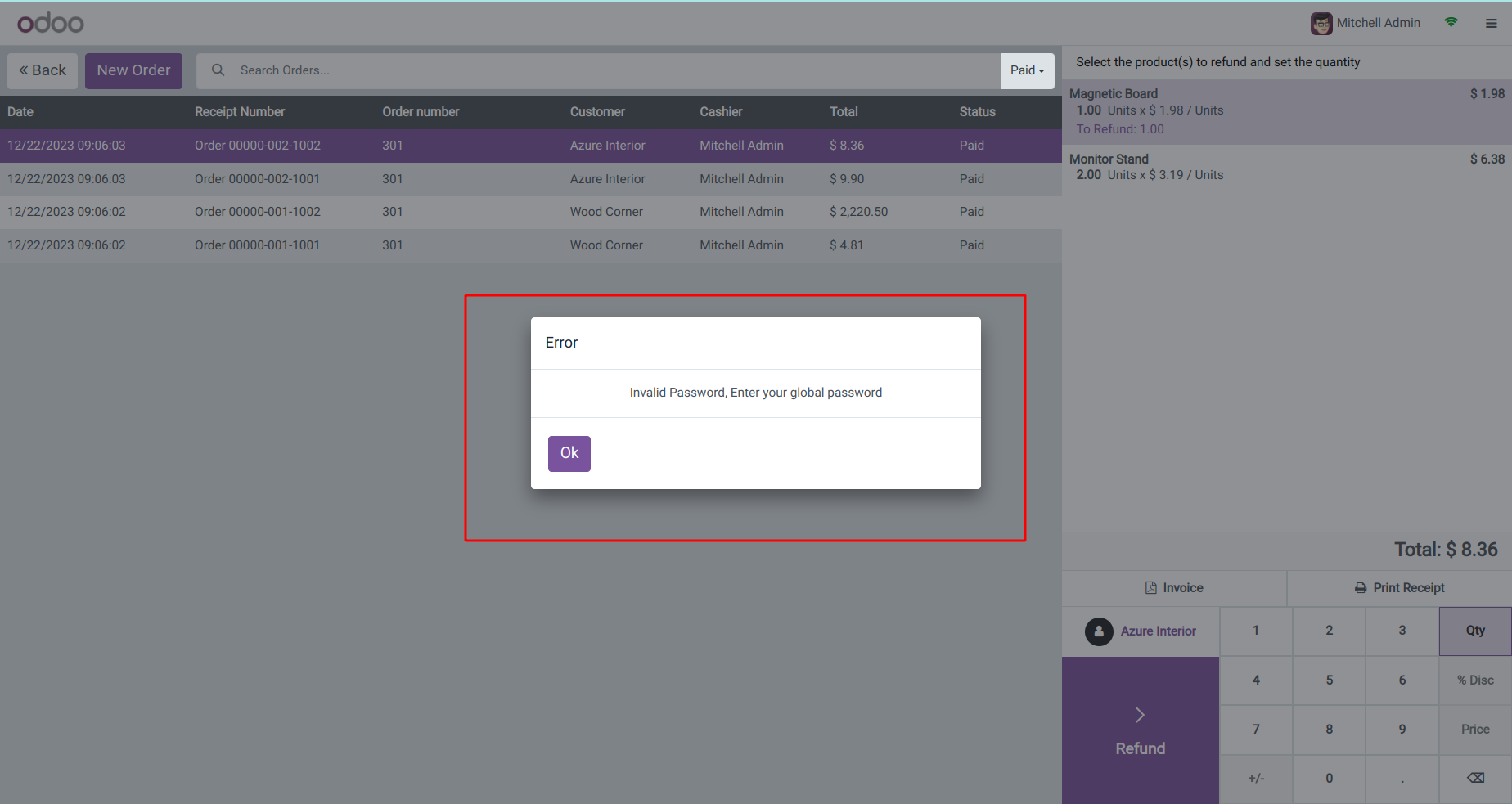
Task: Start a New Order
Action: [133, 71]
